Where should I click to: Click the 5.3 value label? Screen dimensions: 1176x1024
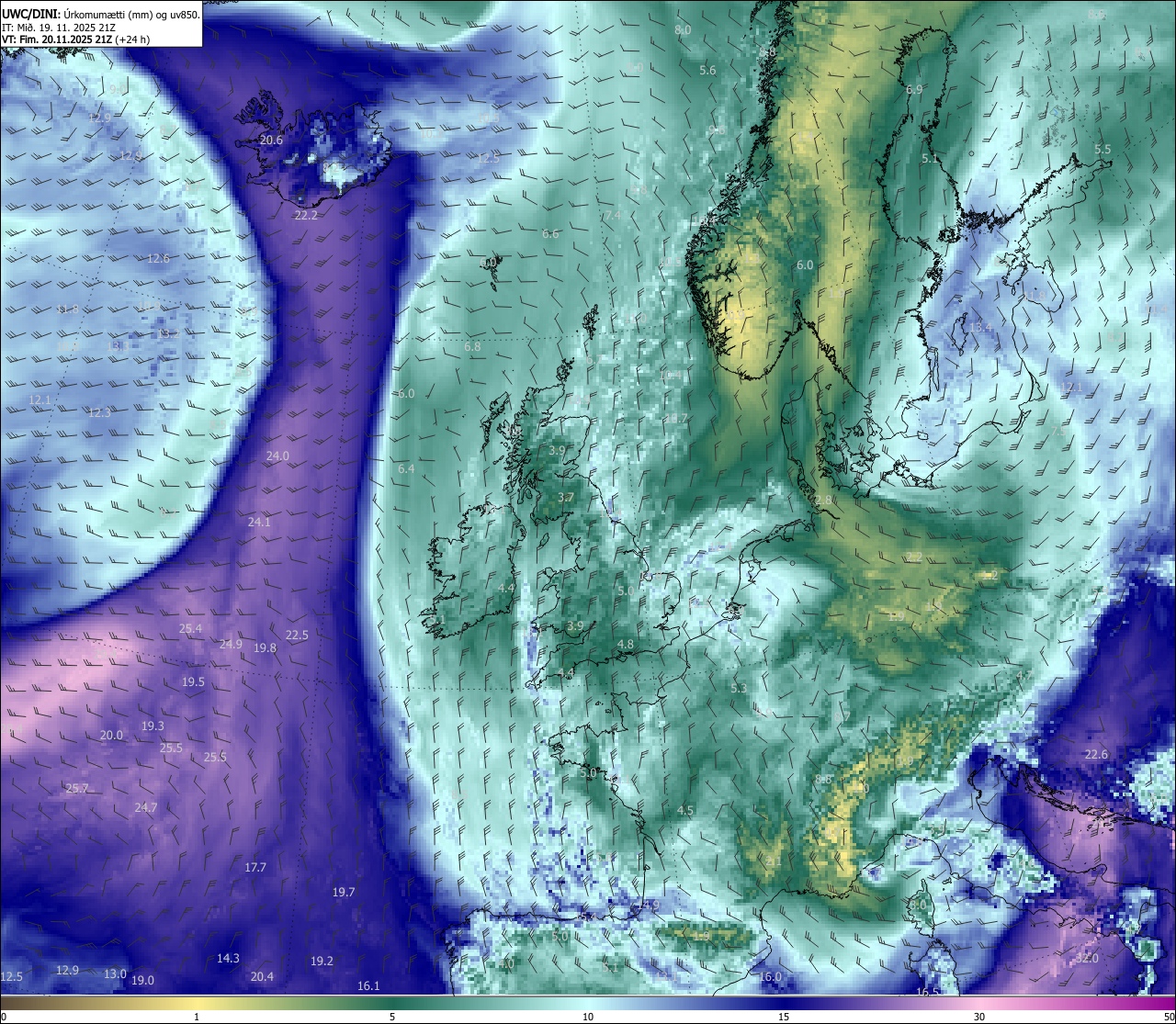click(740, 688)
